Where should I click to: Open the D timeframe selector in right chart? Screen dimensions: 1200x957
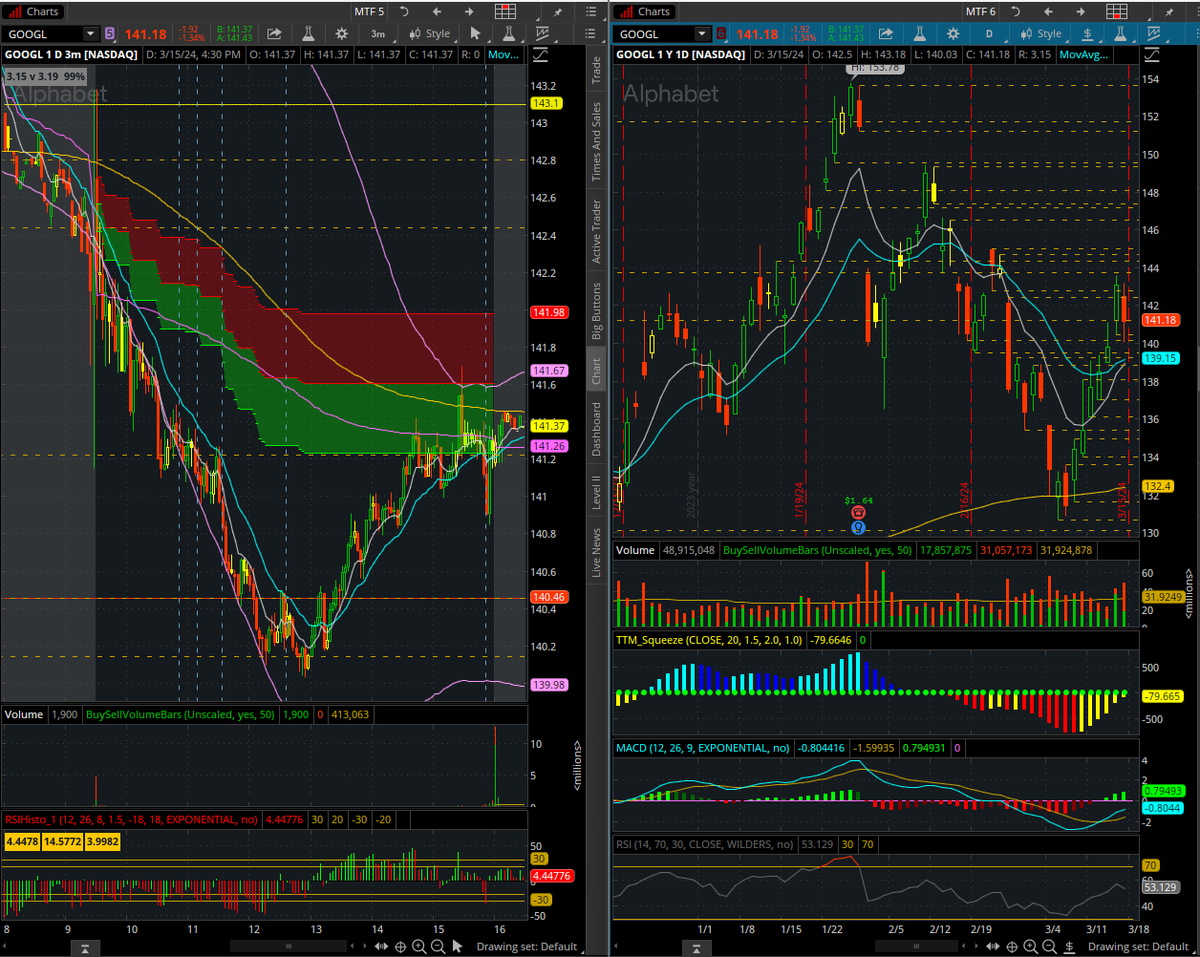990,34
